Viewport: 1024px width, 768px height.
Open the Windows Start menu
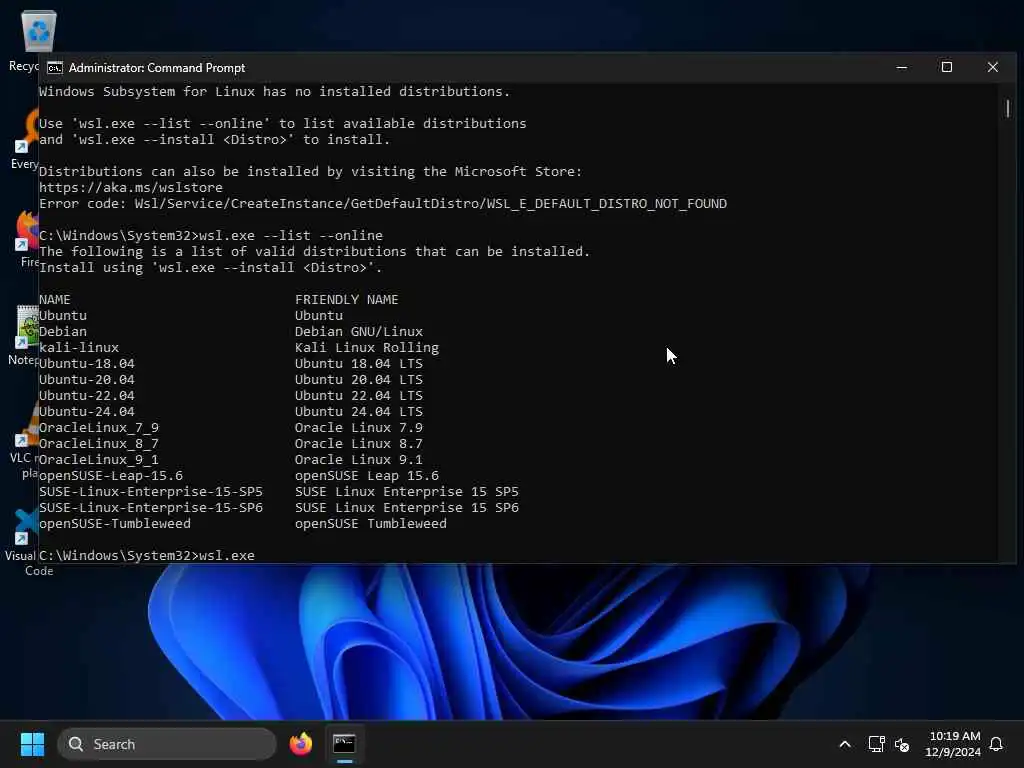pos(32,744)
